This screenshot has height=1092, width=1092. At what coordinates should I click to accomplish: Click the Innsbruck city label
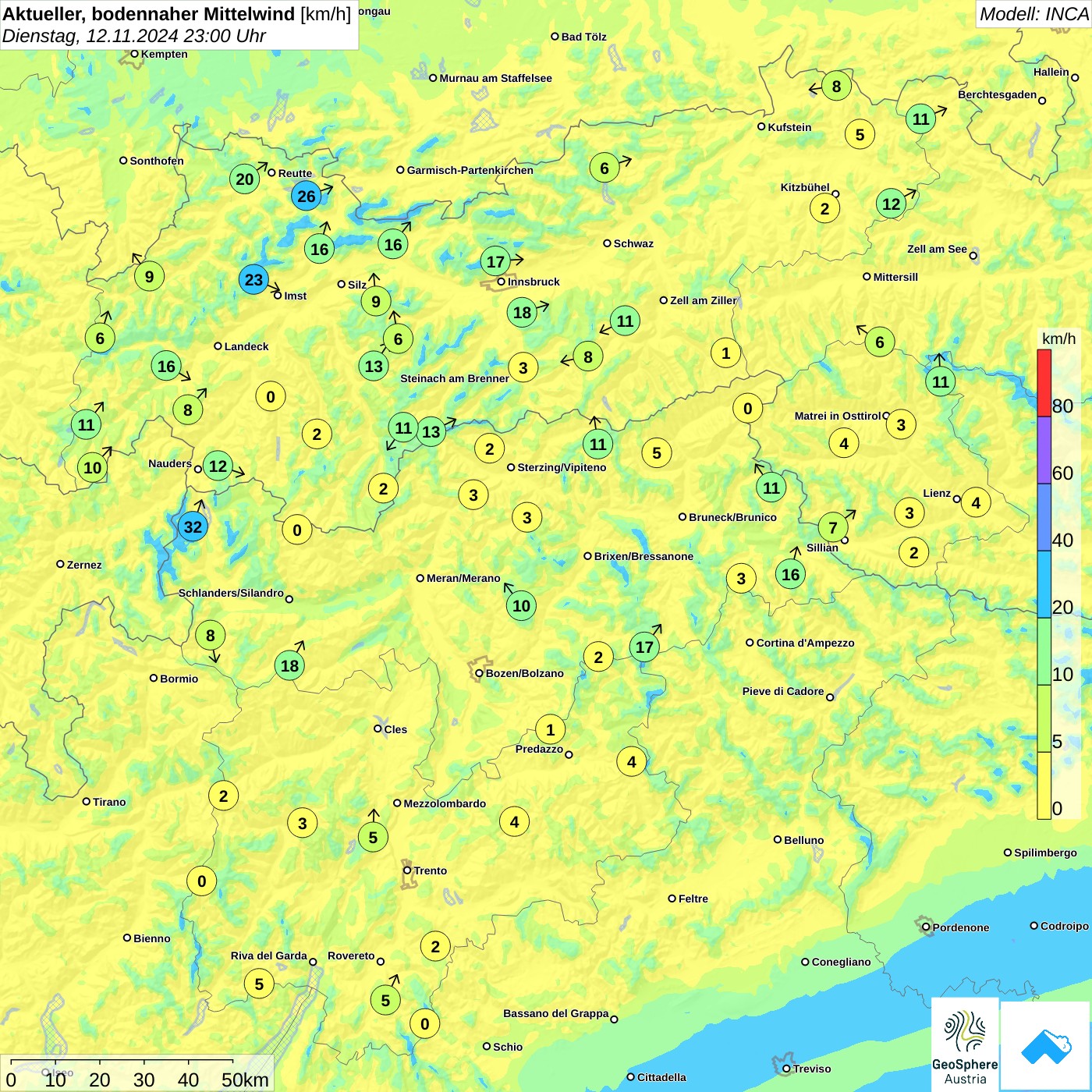click(x=534, y=282)
